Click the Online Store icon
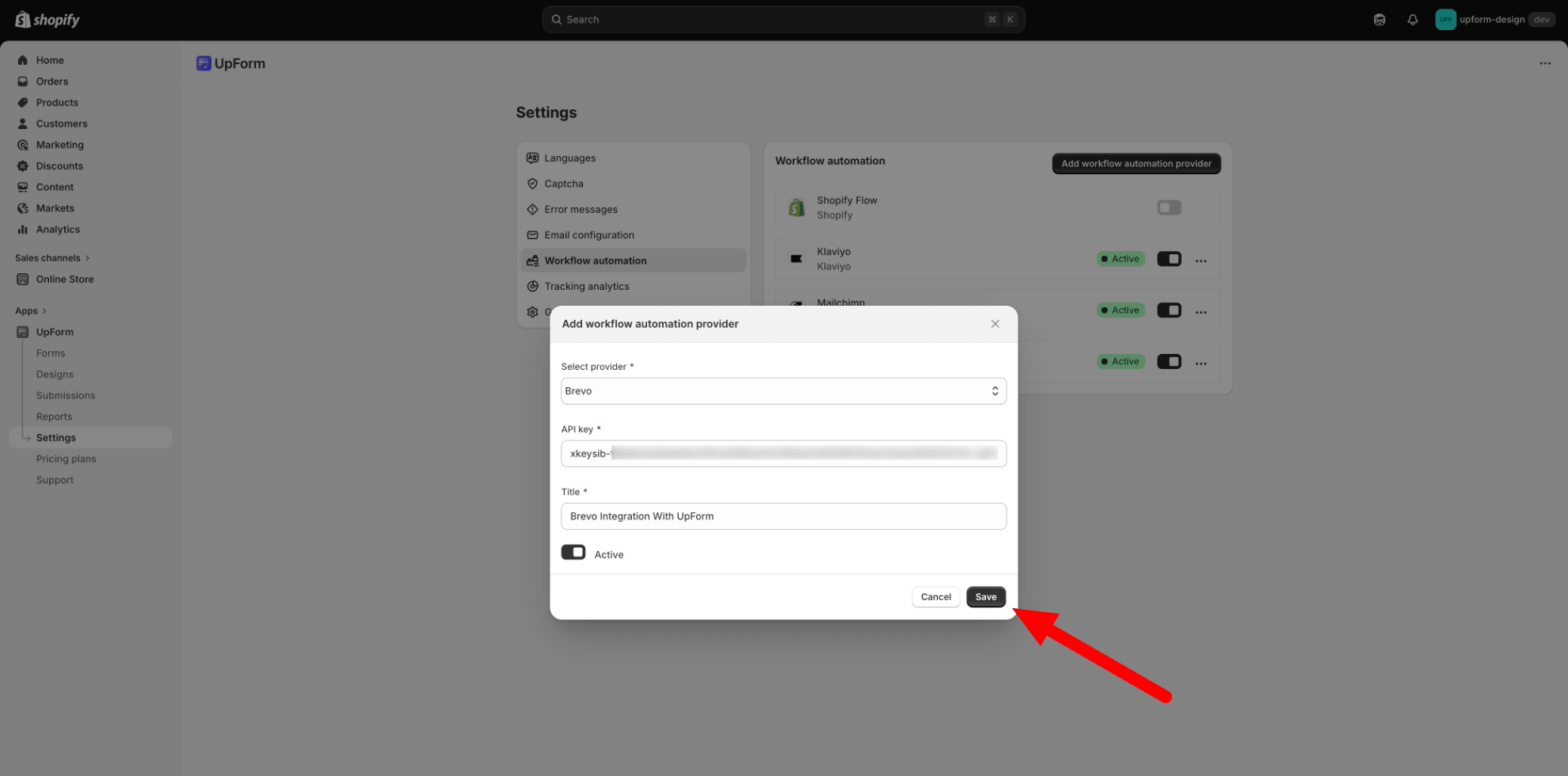This screenshot has height=776, width=1568. (x=23, y=280)
